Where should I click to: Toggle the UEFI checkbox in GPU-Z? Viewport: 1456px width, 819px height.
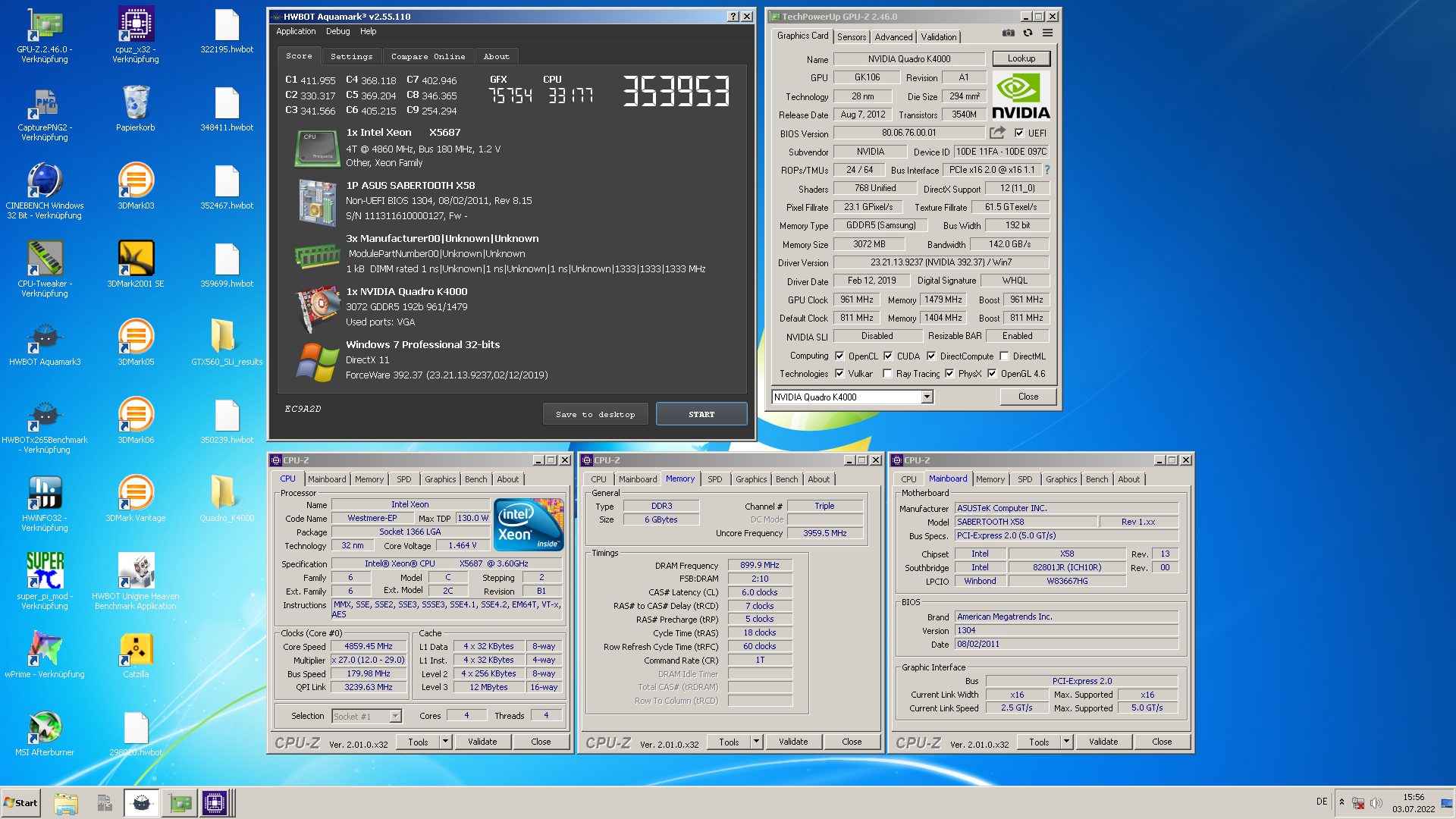coord(1019,133)
